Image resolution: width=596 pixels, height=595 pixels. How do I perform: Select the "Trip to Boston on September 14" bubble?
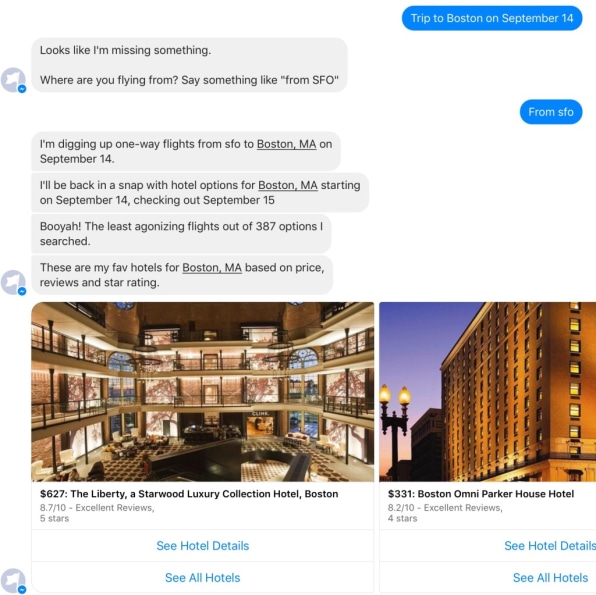pos(492,18)
